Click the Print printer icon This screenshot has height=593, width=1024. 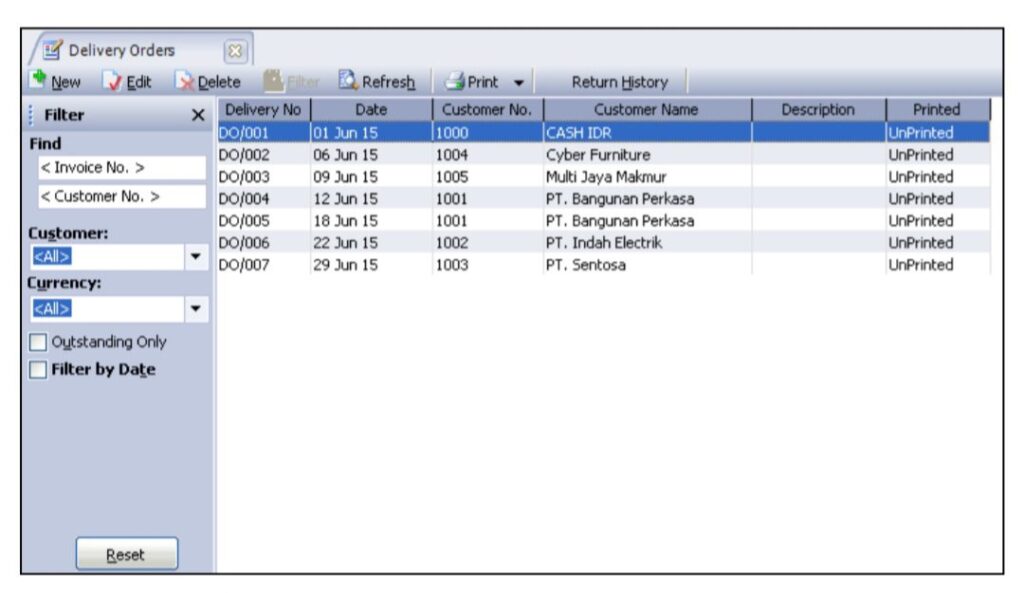point(455,81)
